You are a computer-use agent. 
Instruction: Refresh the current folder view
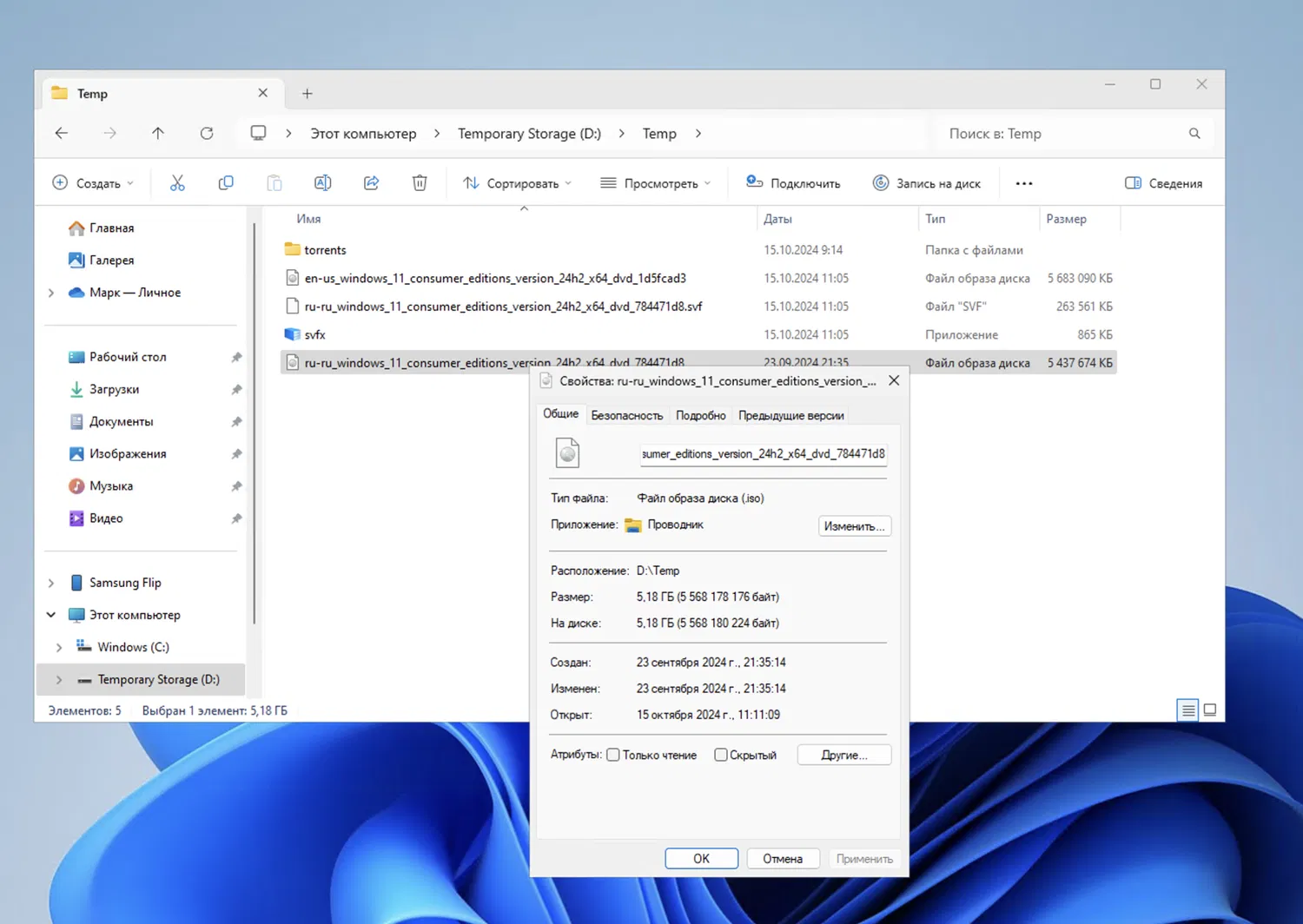pos(207,134)
